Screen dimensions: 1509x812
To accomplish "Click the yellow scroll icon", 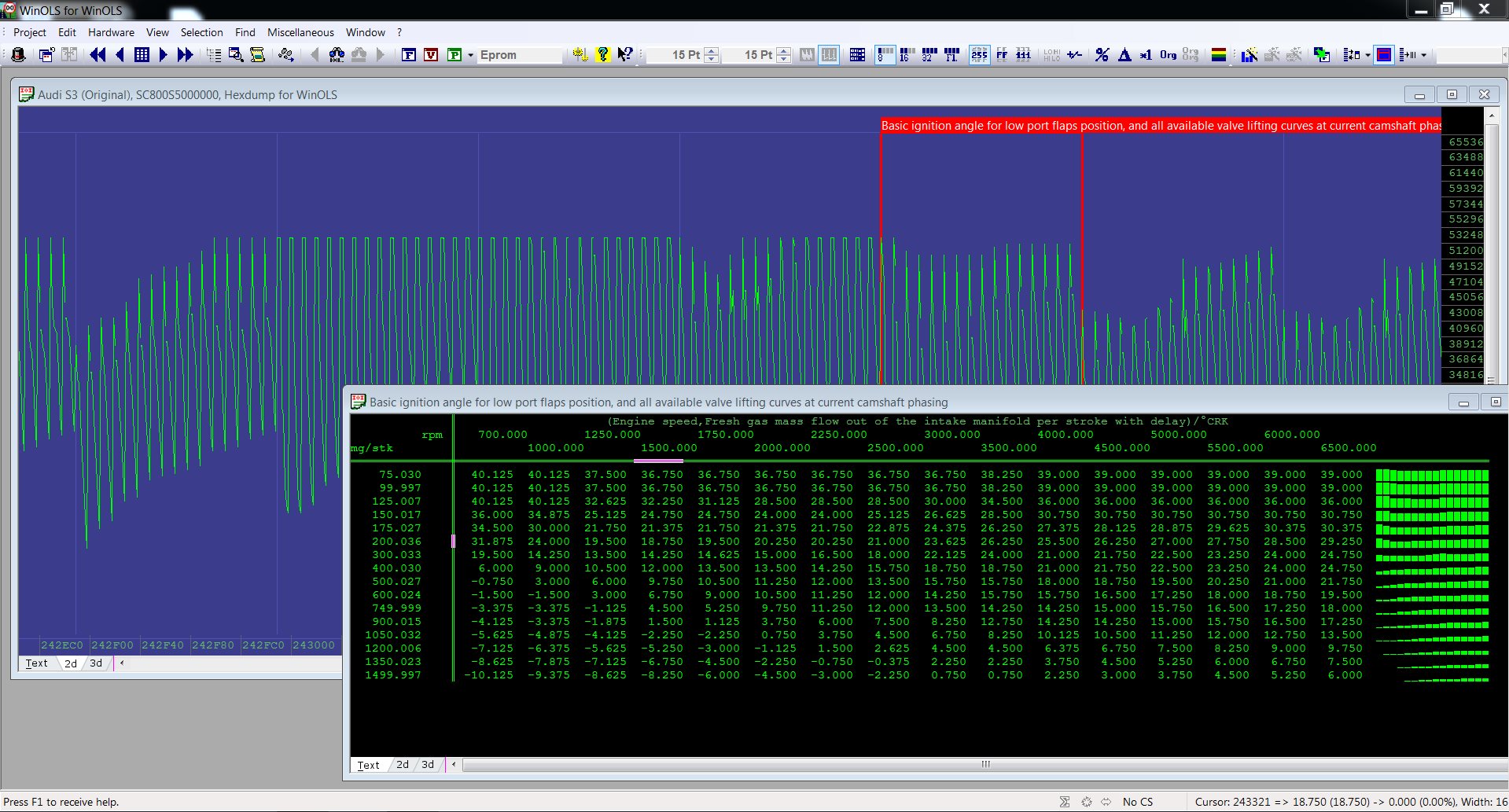I will (x=257, y=54).
